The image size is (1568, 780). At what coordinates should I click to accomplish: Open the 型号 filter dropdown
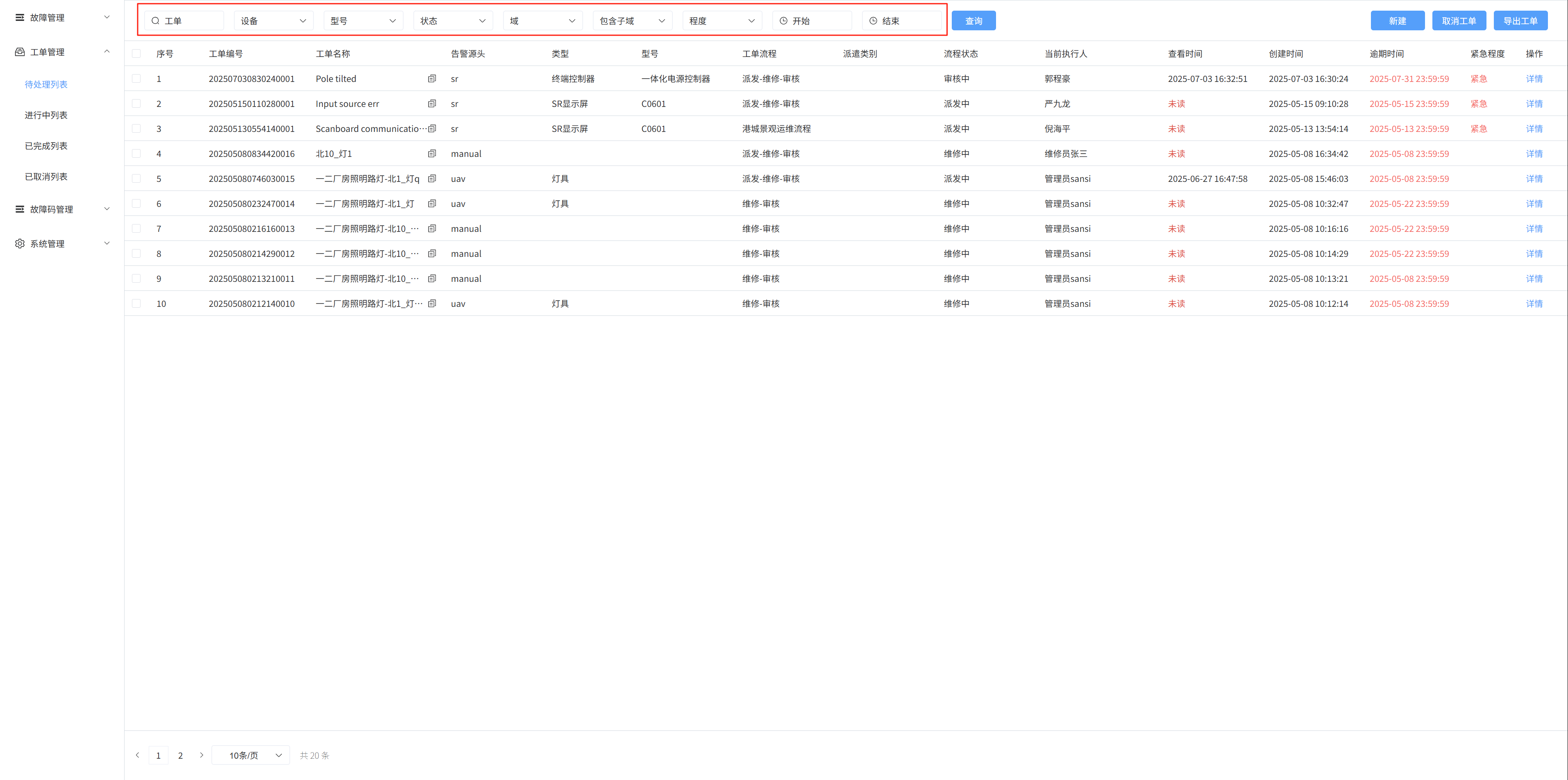(363, 20)
